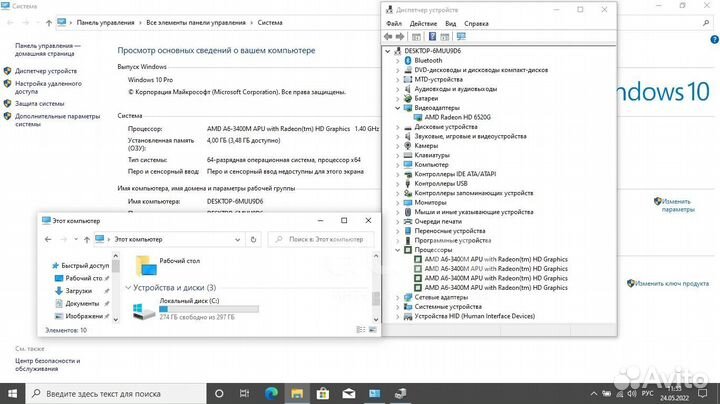Viewport: 720px width, 404px height.
Task: Click Изменить ключ продукта link
Action: coord(672,284)
